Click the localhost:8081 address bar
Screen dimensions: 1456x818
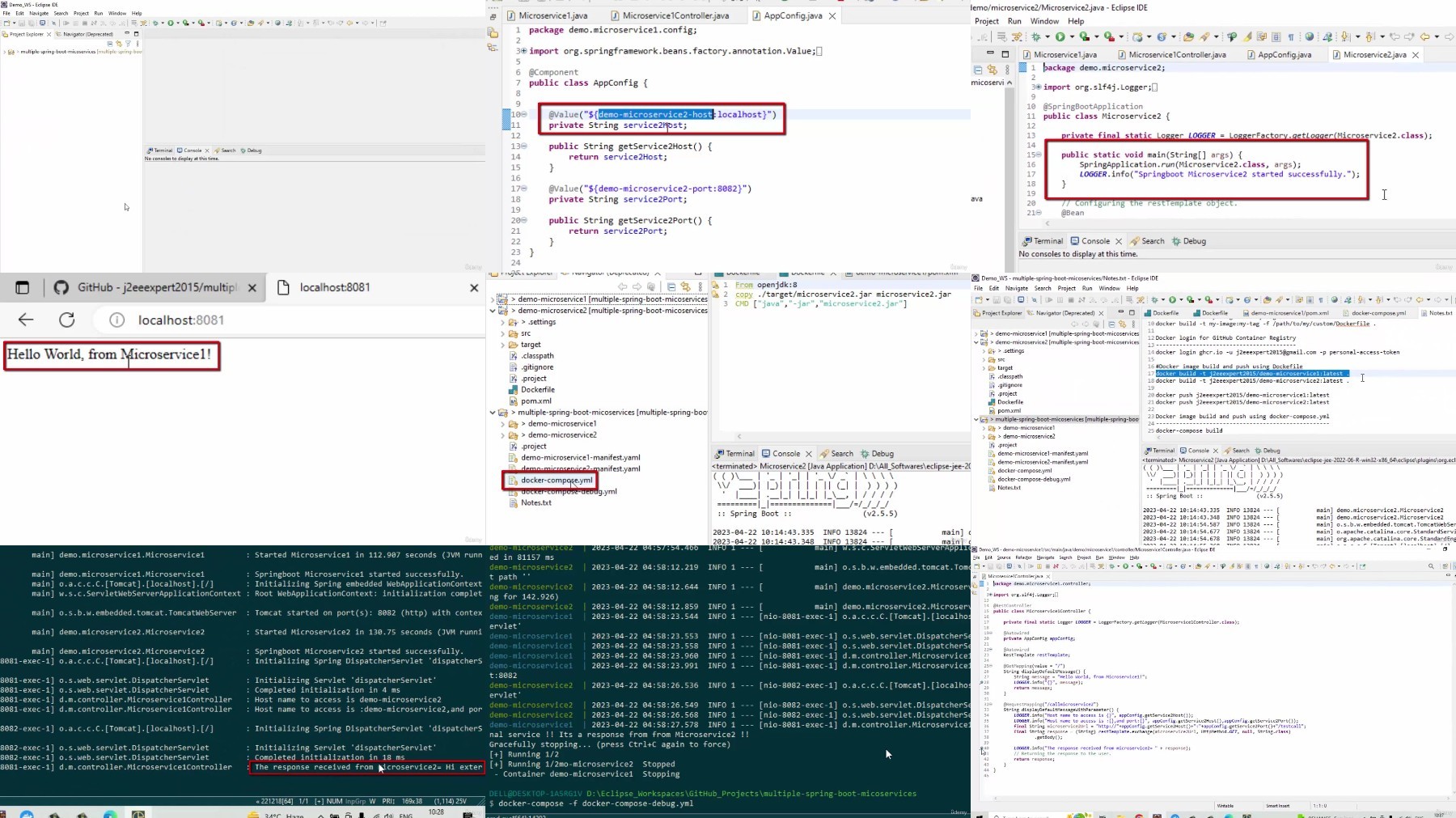[291, 320]
